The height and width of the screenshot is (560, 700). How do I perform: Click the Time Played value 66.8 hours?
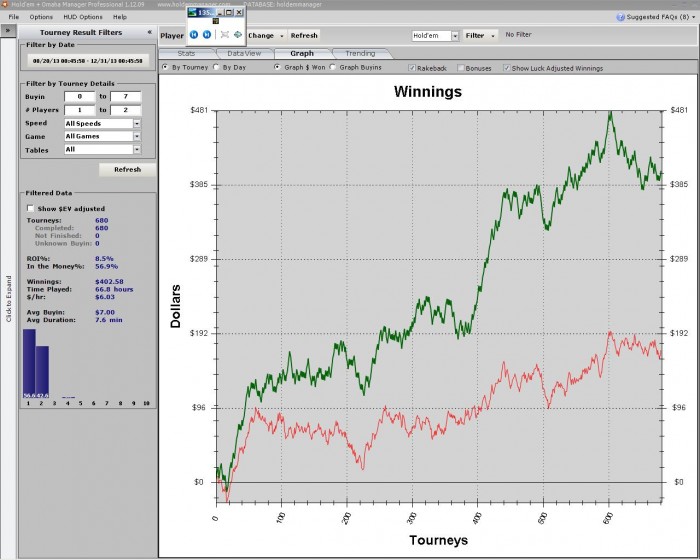[114, 289]
